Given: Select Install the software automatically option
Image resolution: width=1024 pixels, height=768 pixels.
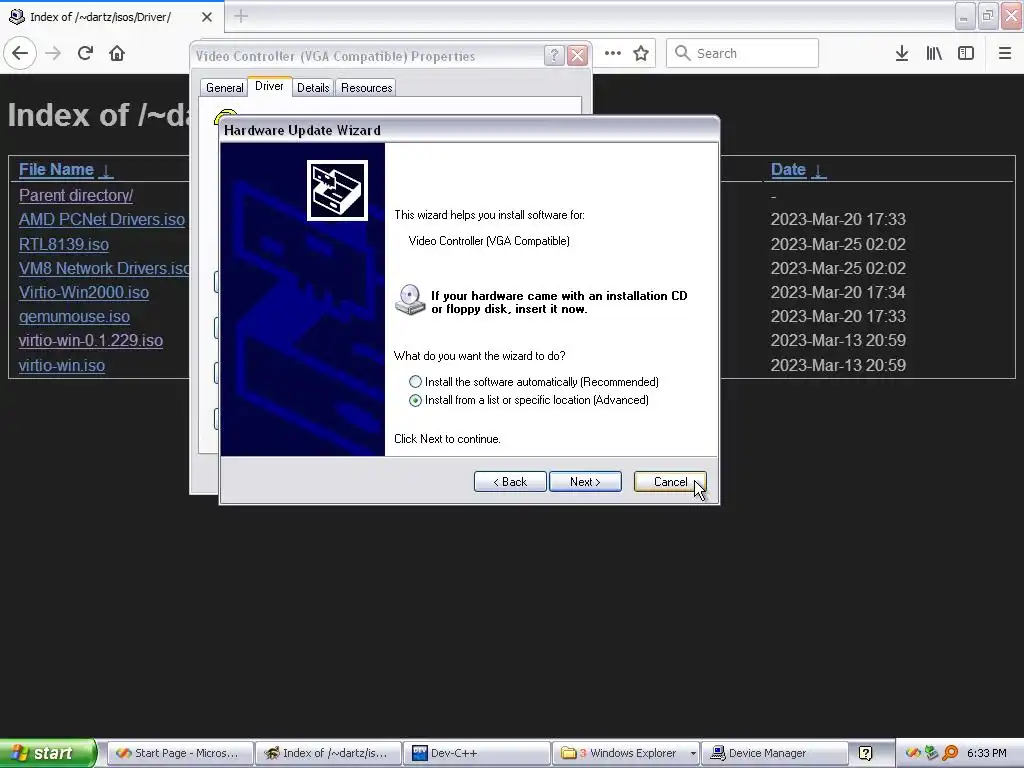Looking at the screenshot, I should tap(415, 381).
